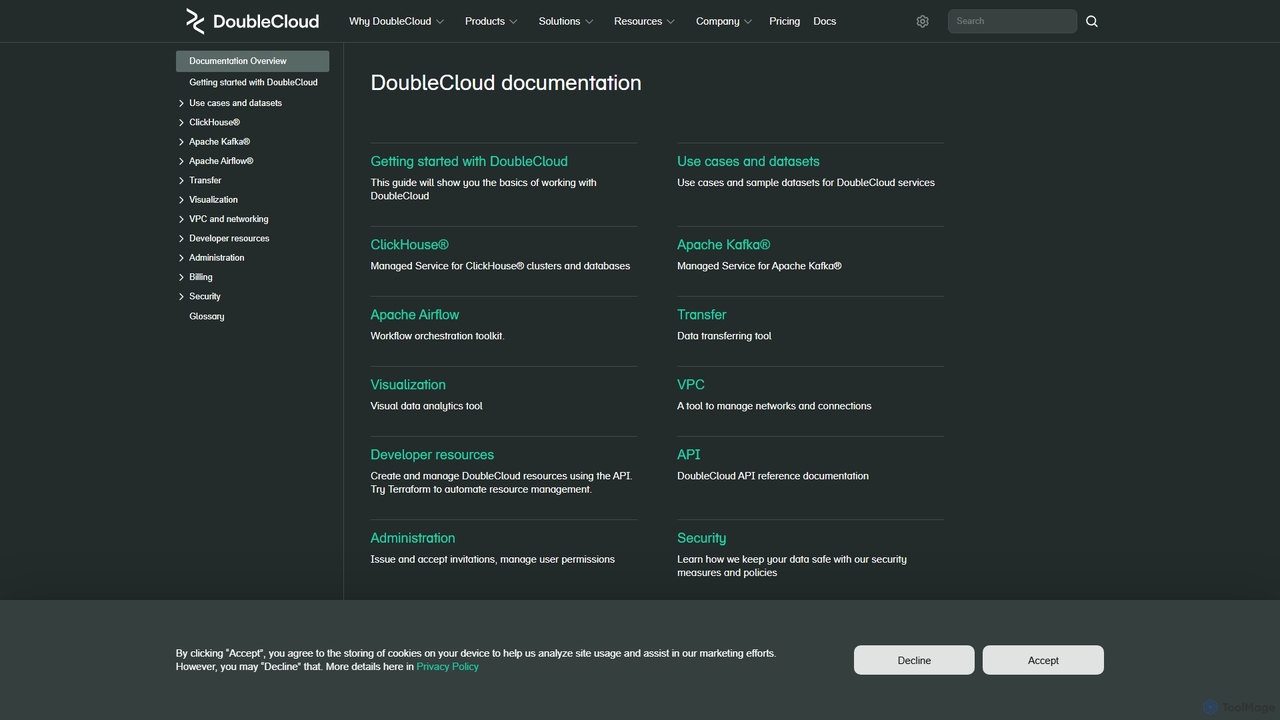
Task: Accept cookies with the Accept button
Action: 1043,660
